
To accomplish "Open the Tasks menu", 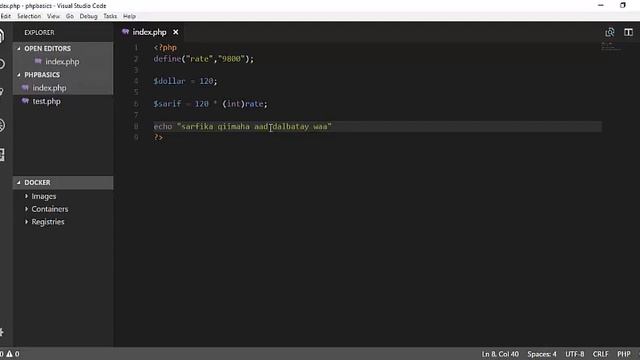I will click(110, 16).
